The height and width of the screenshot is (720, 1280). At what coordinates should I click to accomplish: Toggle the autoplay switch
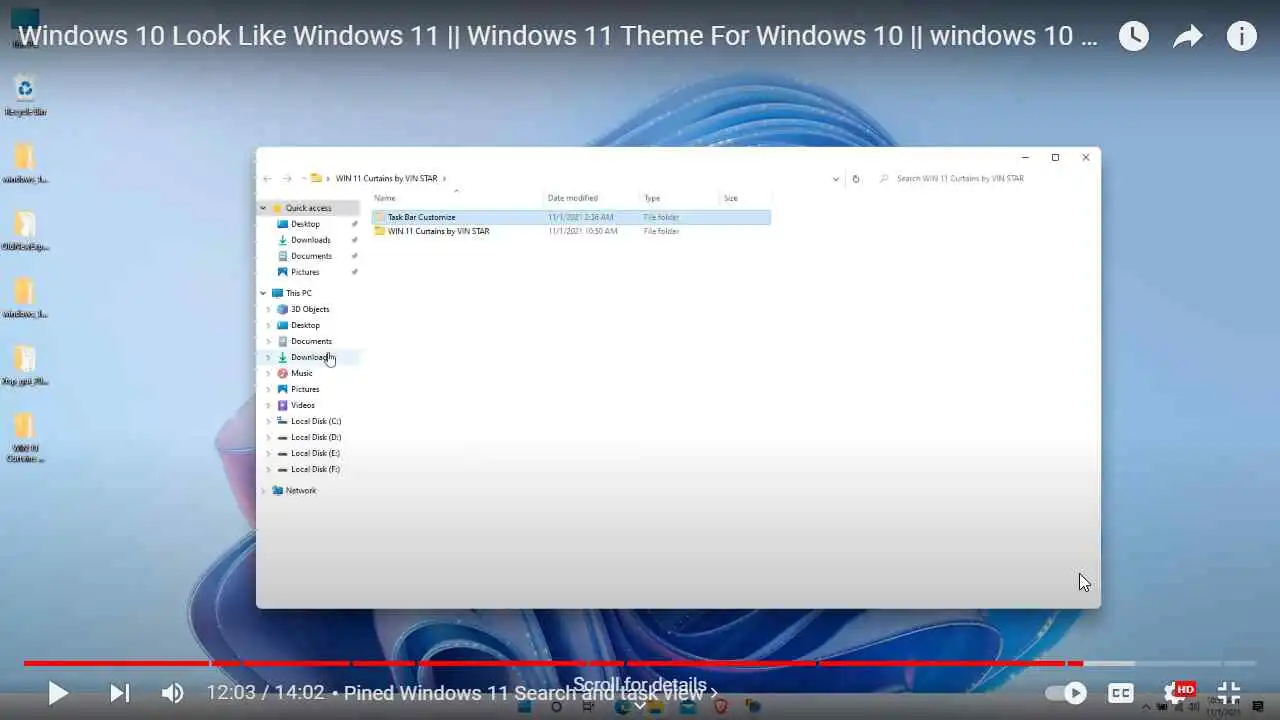(1066, 693)
